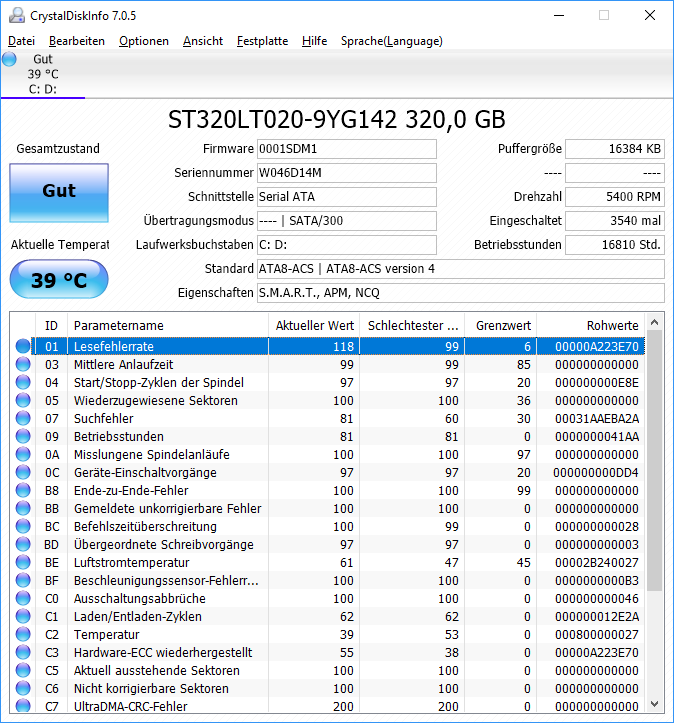674x723 pixels.
Task: Click the status orb for Lesefehlerrate row
Action: point(23,346)
